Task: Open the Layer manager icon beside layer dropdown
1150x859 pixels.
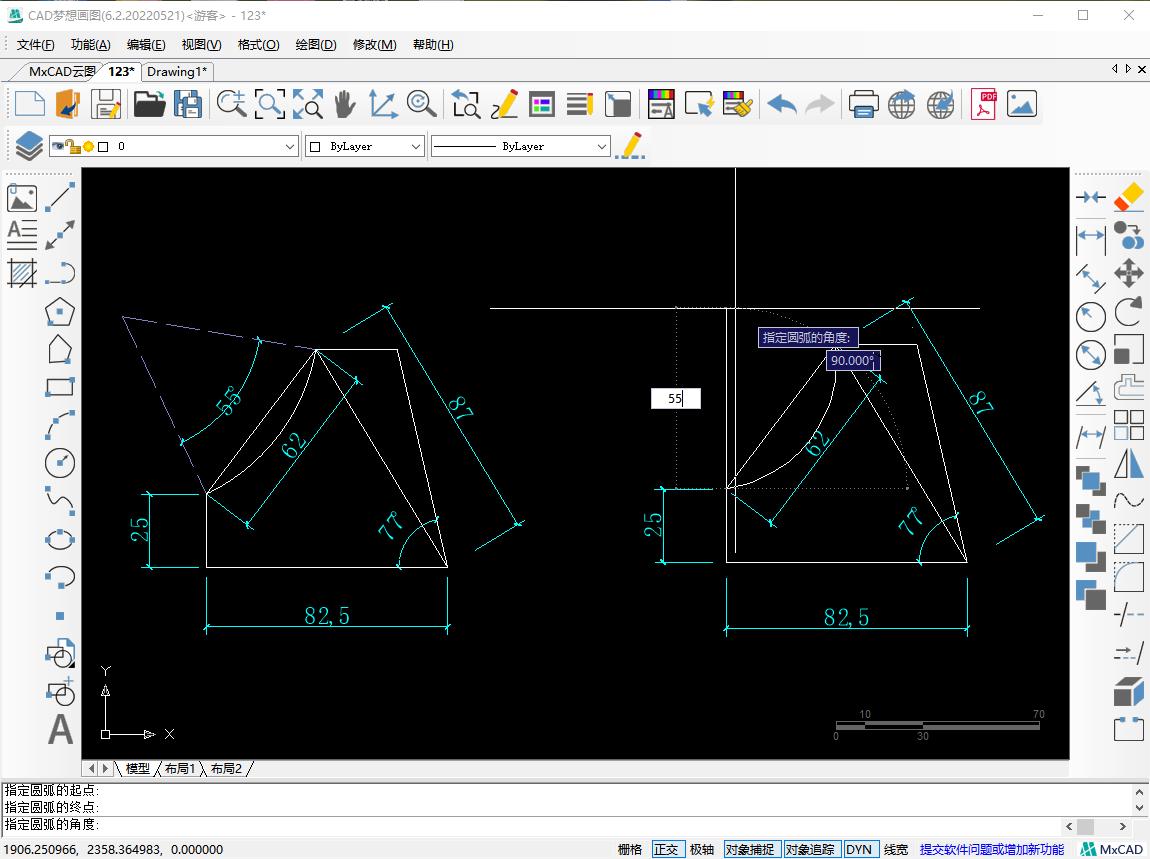Action: pyautogui.click(x=27, y=145)
